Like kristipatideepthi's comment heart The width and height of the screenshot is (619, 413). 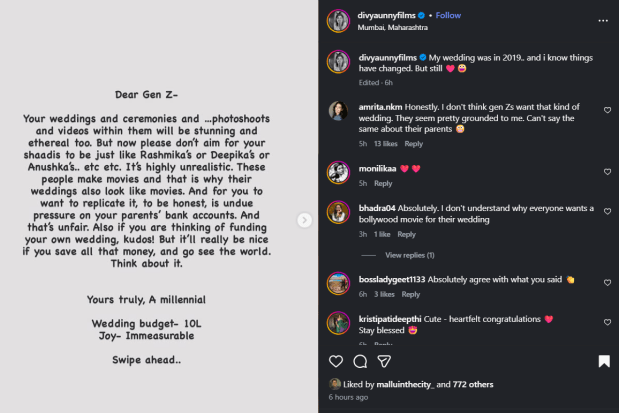(x=607, y=320)
